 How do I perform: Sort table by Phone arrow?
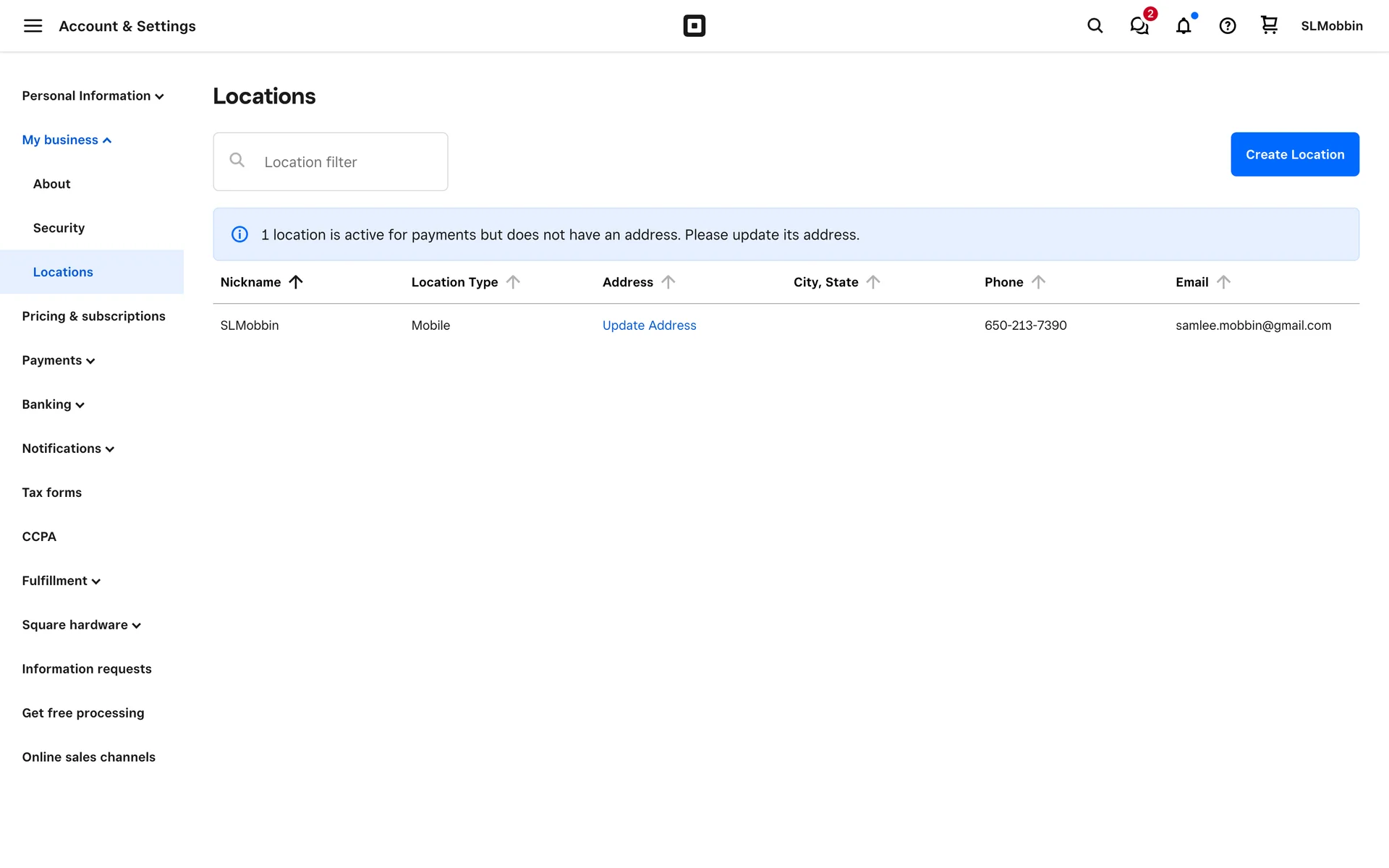tap(1038, 282)
